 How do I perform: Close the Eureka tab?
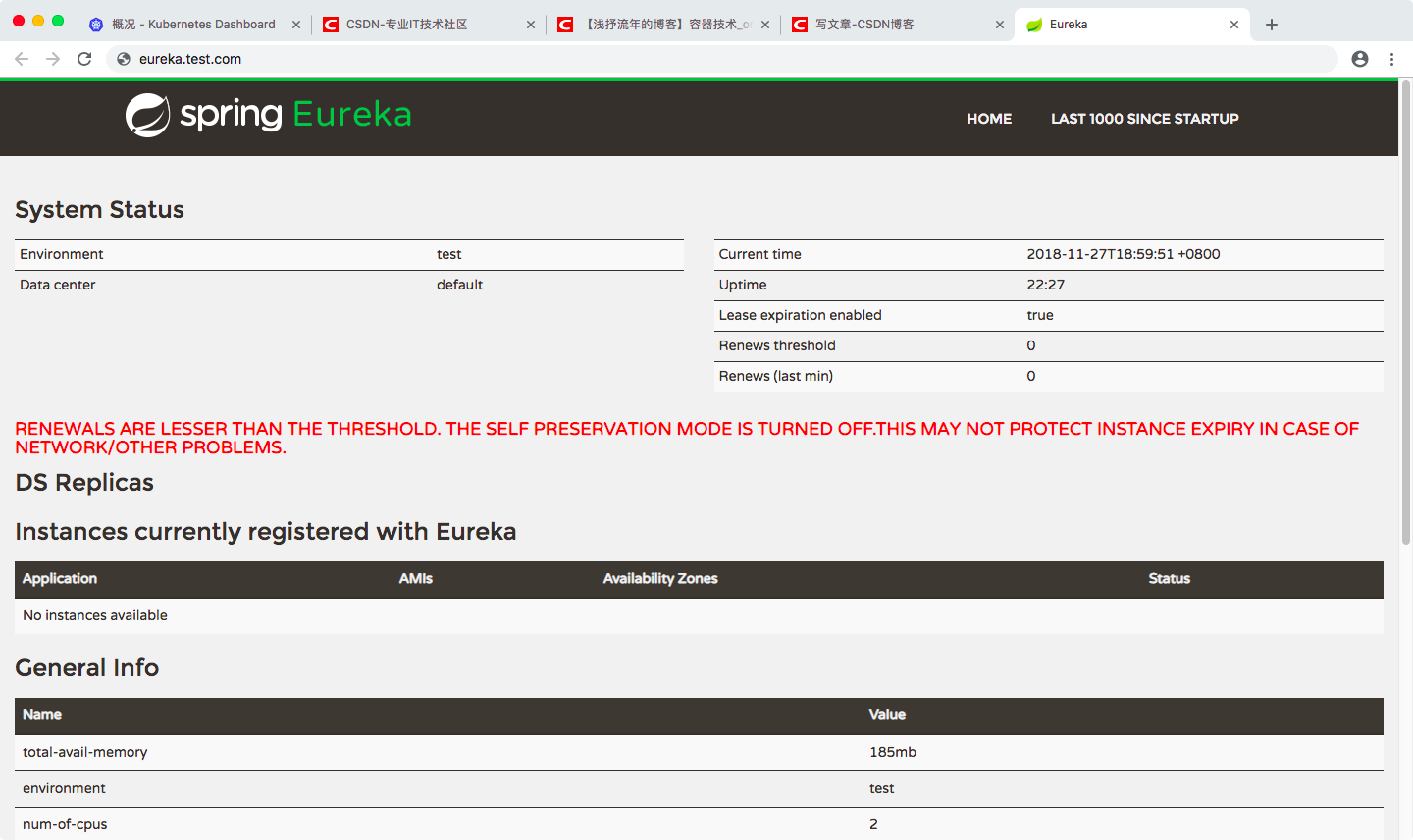coord(1234,25)
